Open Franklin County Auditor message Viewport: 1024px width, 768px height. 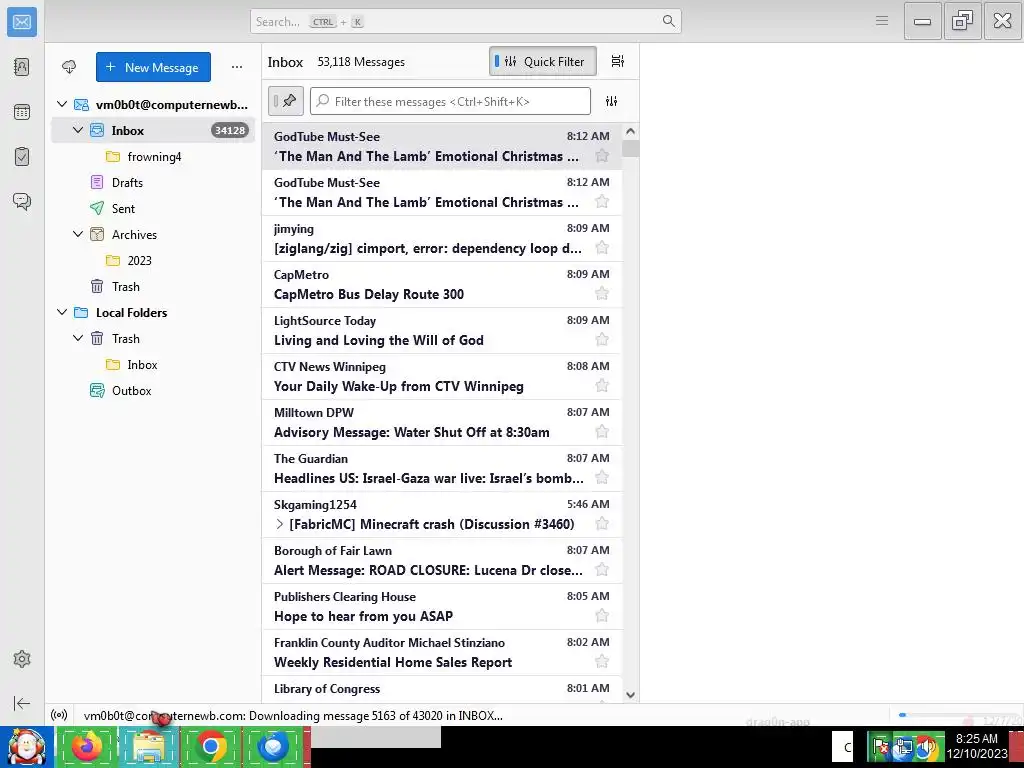[x=442, y=652]
